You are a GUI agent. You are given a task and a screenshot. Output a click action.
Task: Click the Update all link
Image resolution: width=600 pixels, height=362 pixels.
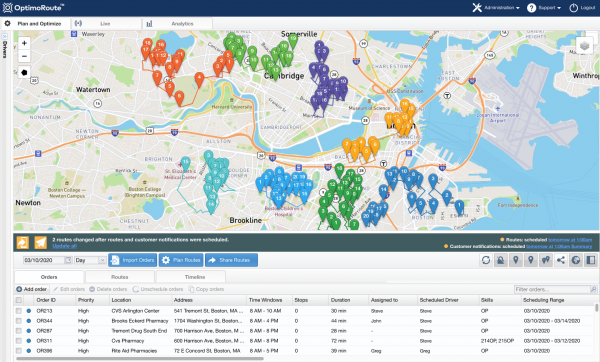click(x=64, y=246)
